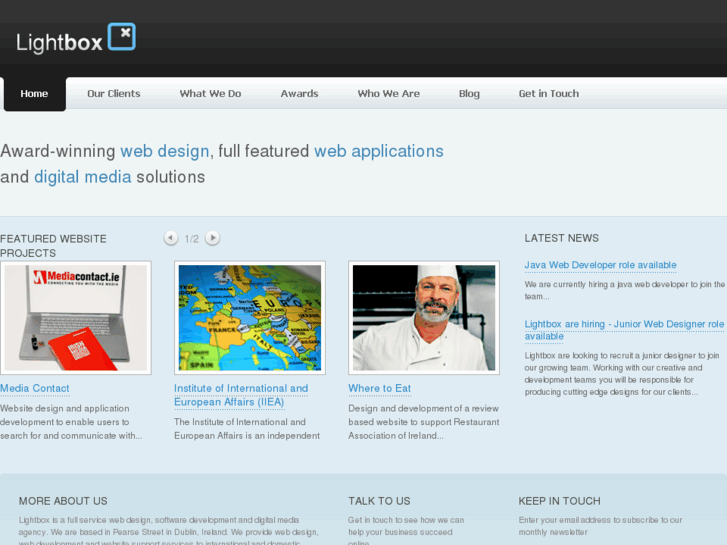The width and height of the screenshot is (727, 545).
Task: Select Get in Touch menu item
Action: 549,94
